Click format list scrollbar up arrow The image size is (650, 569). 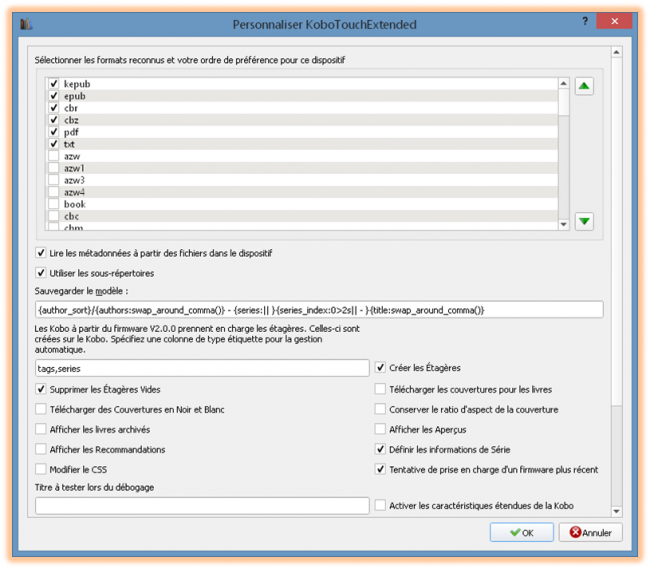tap(563, 84)
